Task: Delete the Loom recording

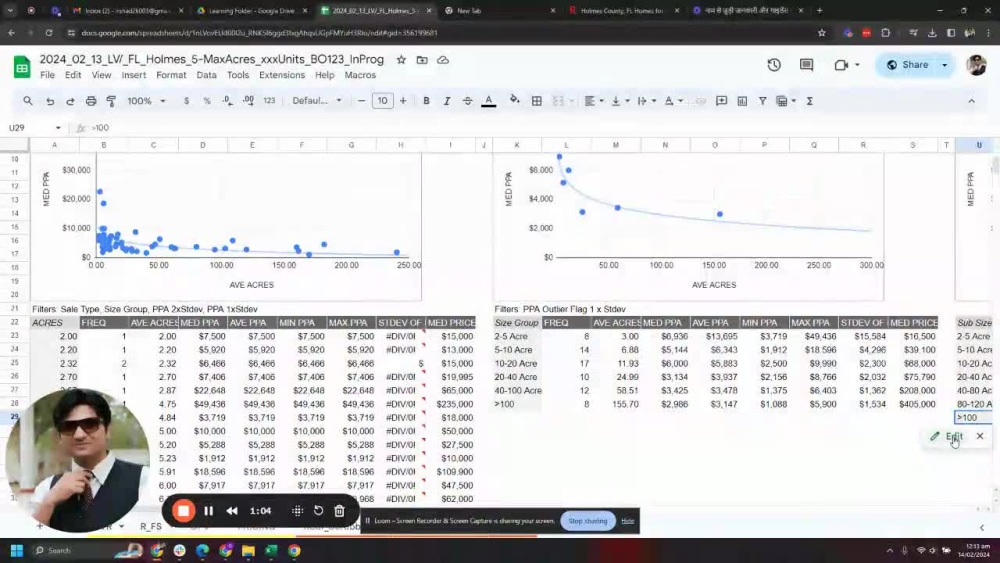Action: point(339,511)
